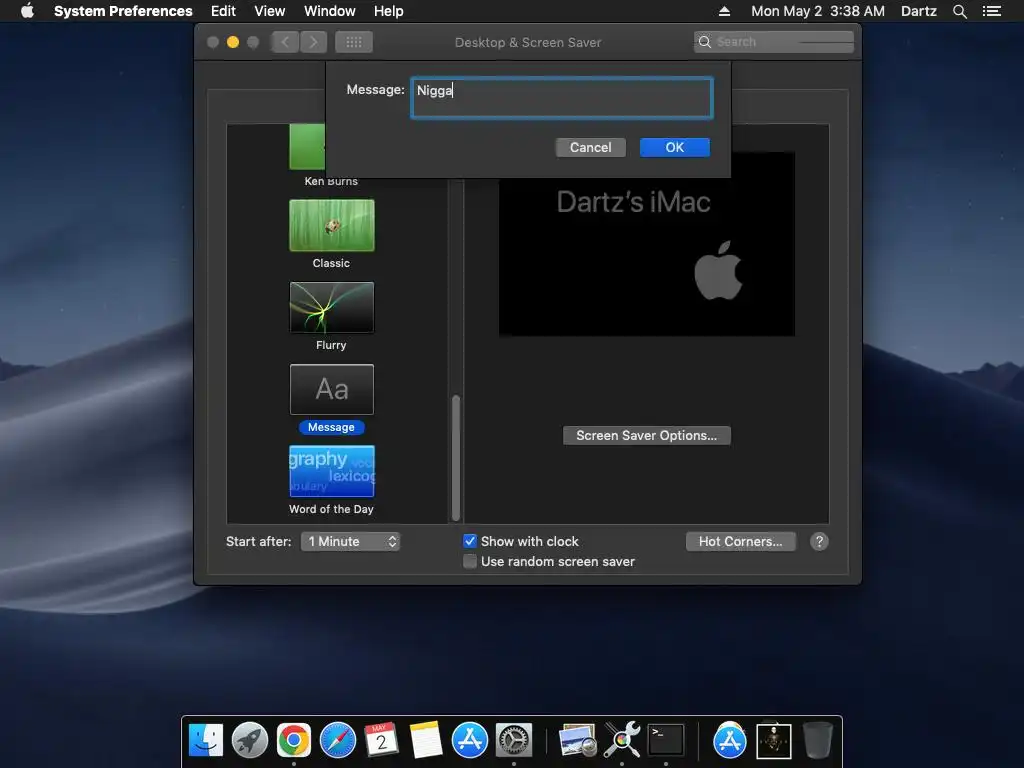Viewport: 1024px width, 768px height.
Task: Open the Window menu
Action: click(330, 11)
